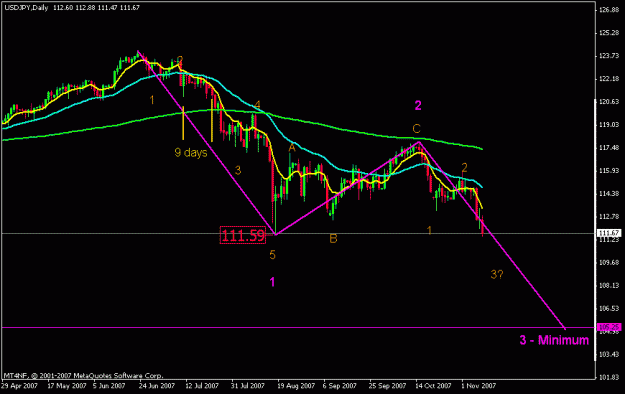Click the 1 Nov 2007 date label
Image resolution: width=625 pixels, height=394 pixels.
(478, 386)
